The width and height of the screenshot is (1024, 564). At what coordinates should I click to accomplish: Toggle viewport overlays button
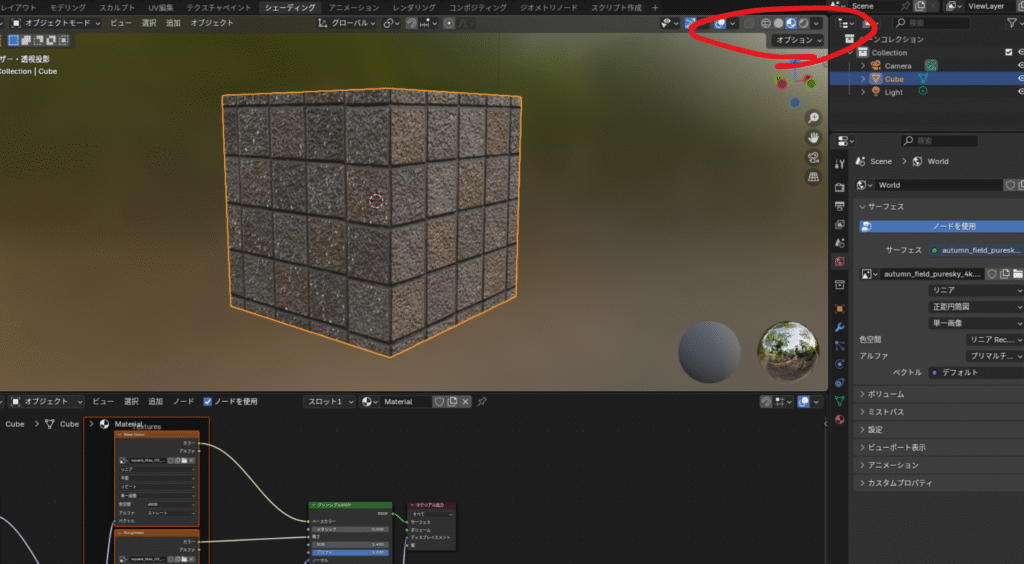pyautogui.click(x=720, y=23)
